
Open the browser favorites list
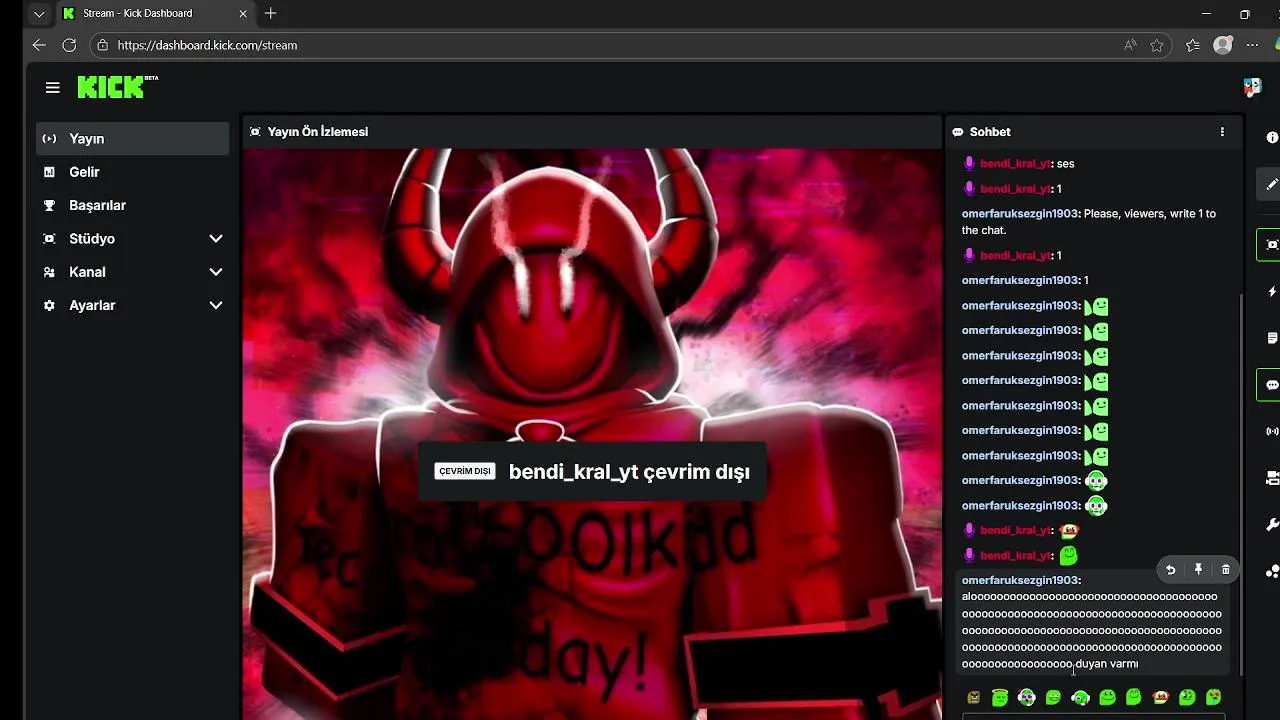[1192, 45]
